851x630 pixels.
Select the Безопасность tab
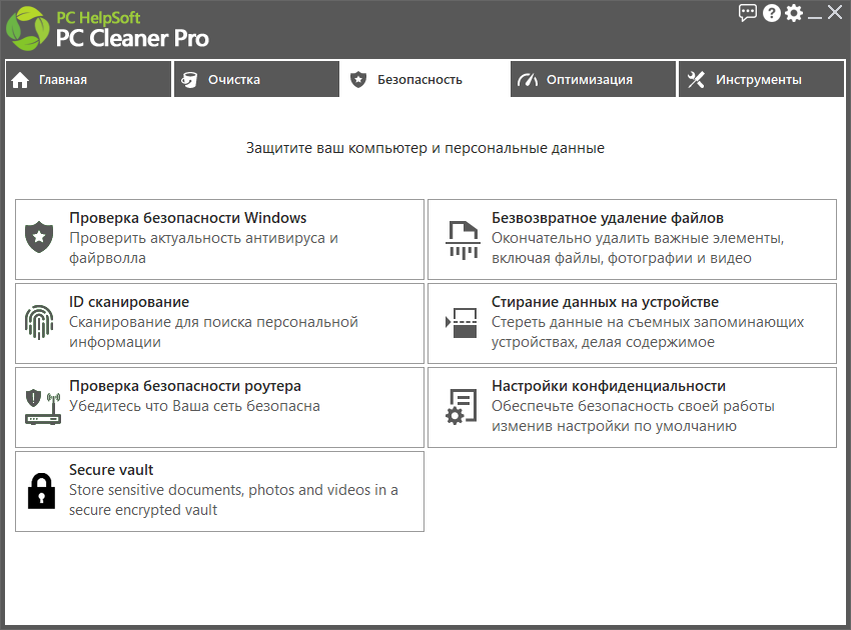pos(425,79)
